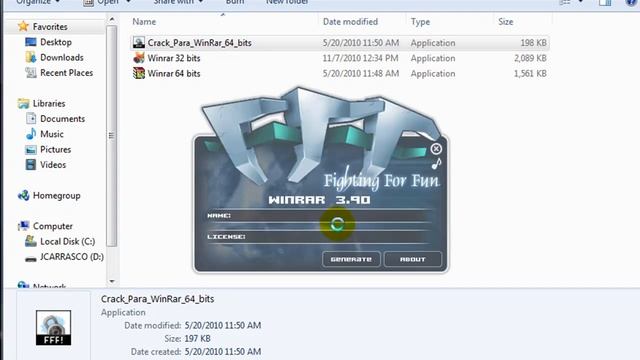Open the Pictures library

(x=56, y=149)
